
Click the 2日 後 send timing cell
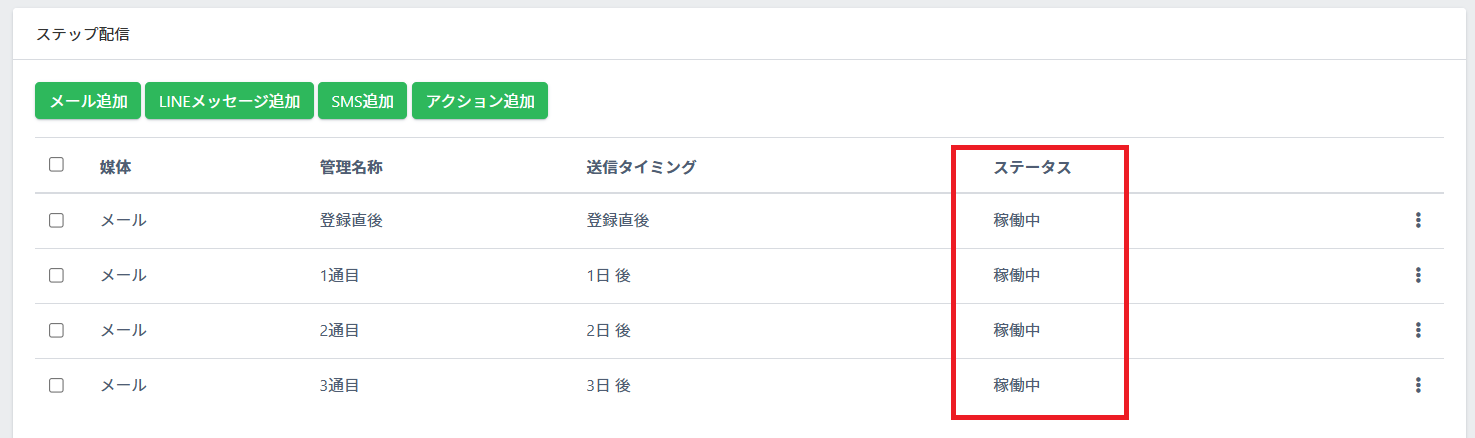[608, 330]
